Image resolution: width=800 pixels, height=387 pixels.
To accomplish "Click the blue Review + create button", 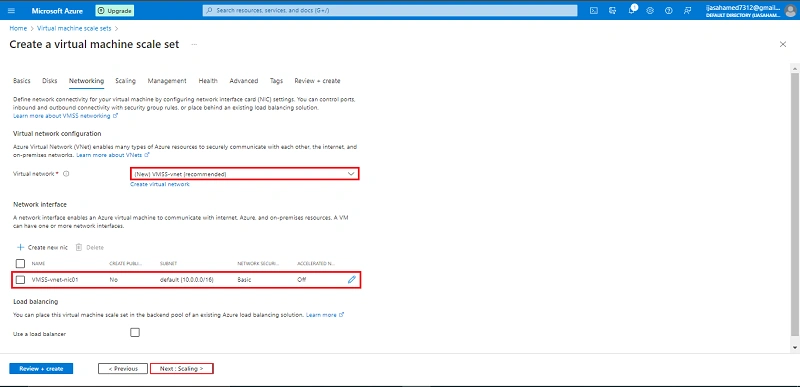I will tap(41, 368).
